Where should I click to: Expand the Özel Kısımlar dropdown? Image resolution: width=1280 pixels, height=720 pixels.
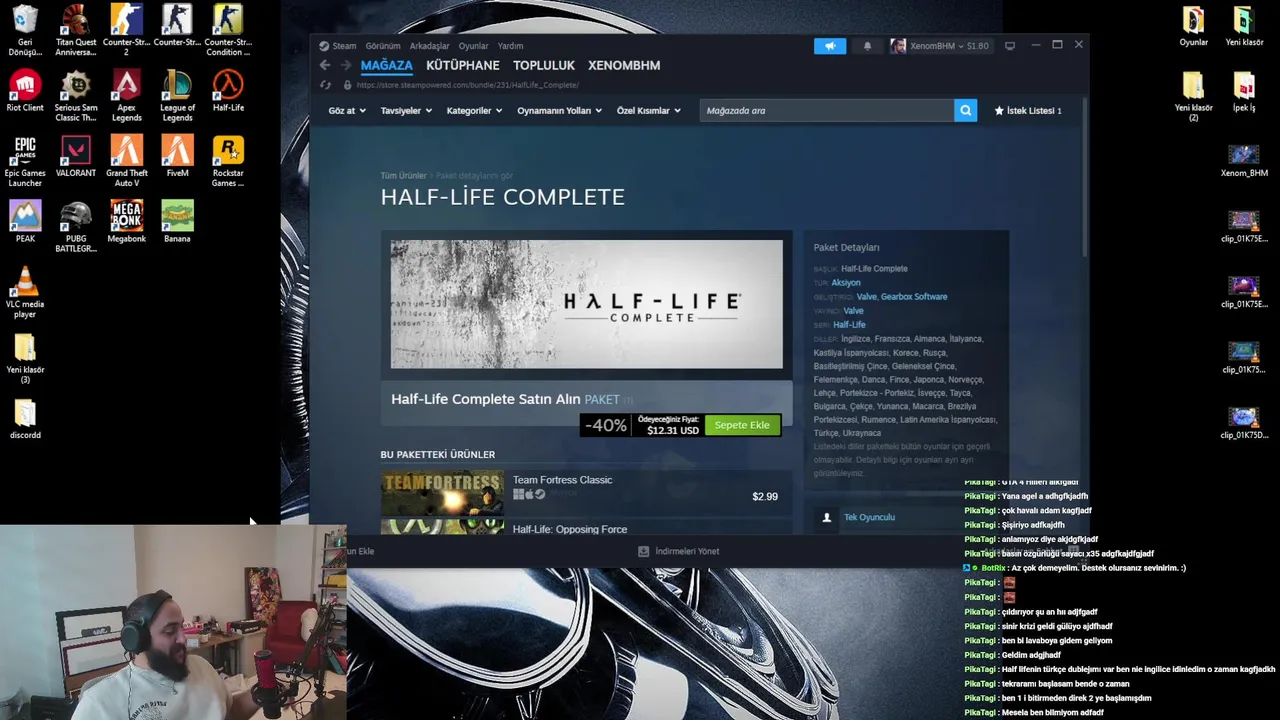(648, 111)
